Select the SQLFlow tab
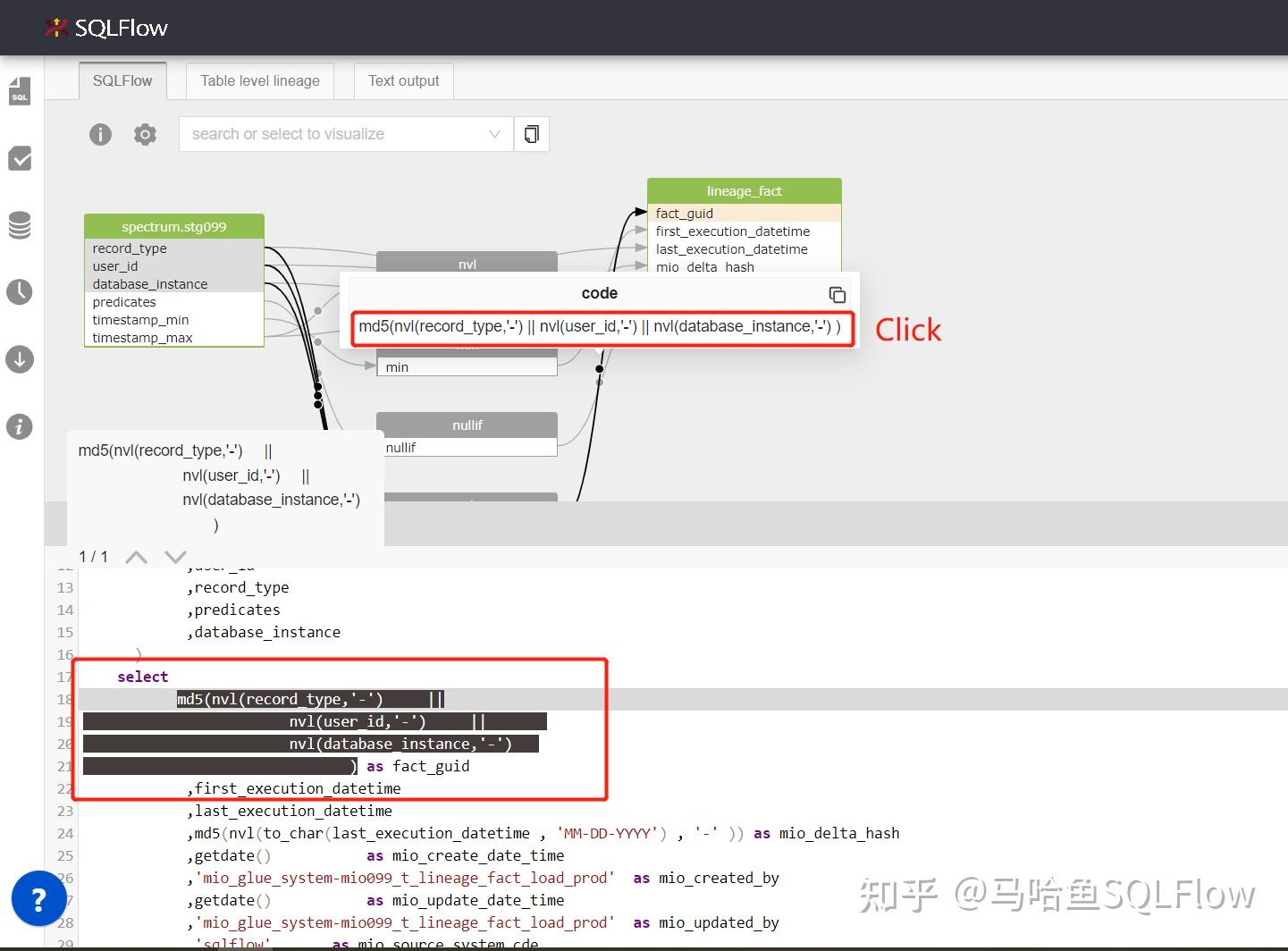The height and width of the screenshot is (951, 1288). coord(122,80)
